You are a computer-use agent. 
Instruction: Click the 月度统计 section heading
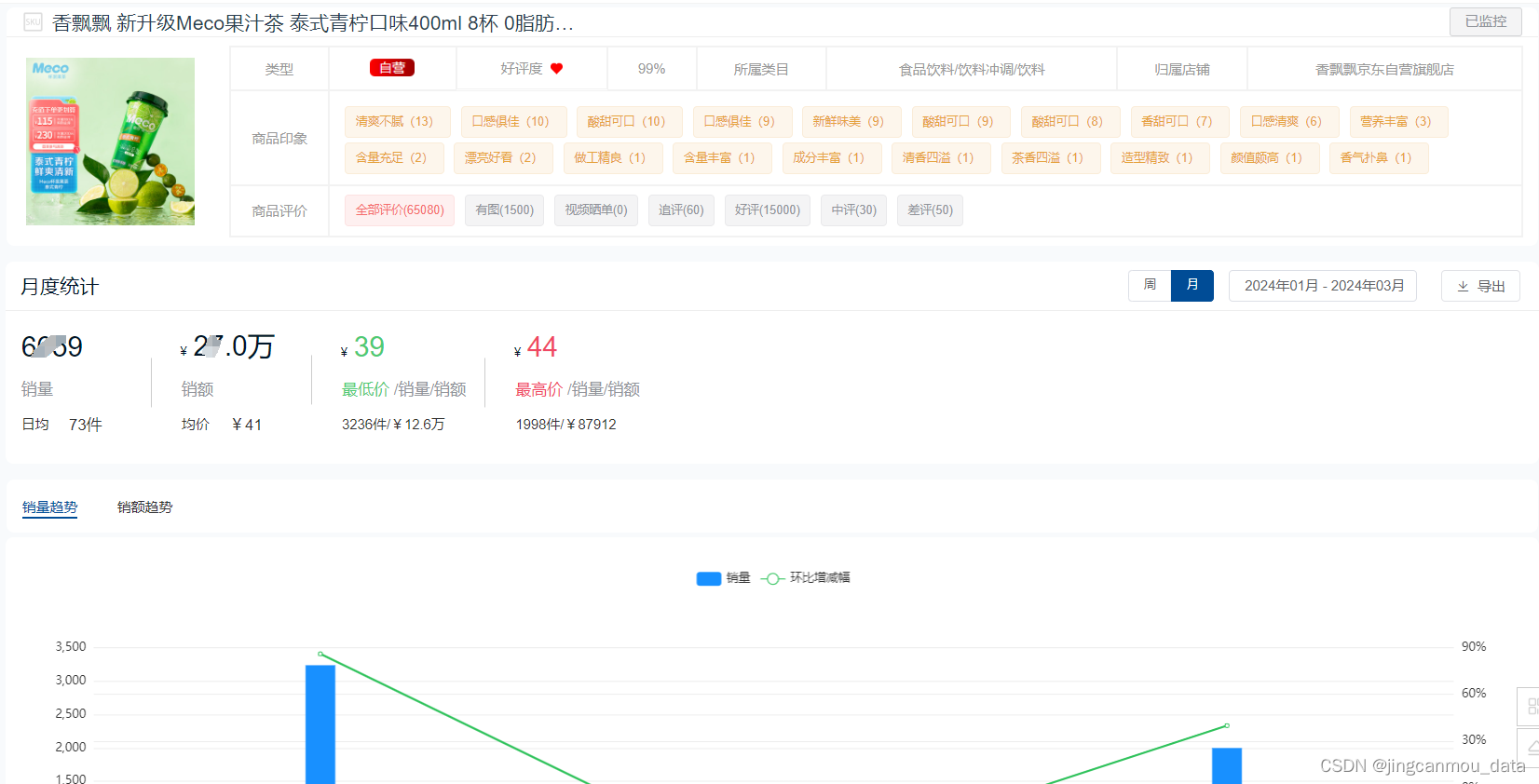tap(60, 287)
